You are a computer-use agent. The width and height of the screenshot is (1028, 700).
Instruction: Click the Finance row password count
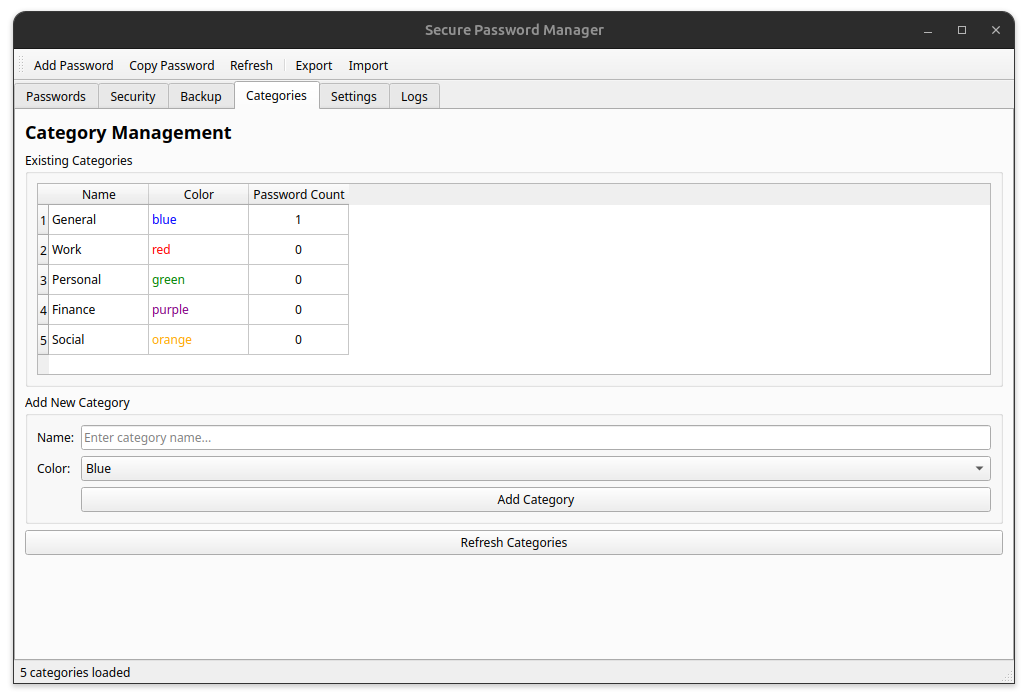click(x=298, y=309)
